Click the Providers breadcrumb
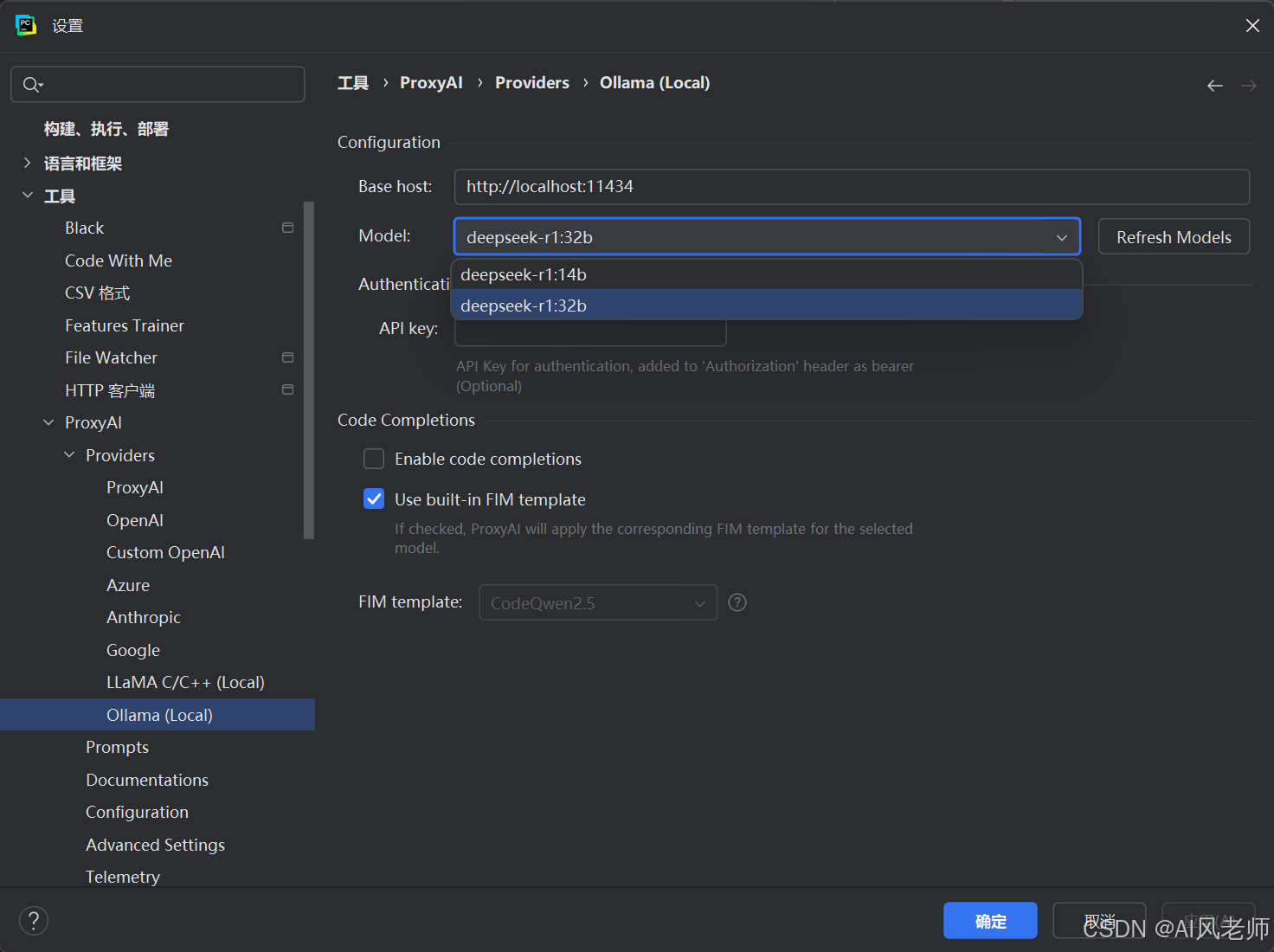This screenshot has height=952, width=1274. coord(532,83)
